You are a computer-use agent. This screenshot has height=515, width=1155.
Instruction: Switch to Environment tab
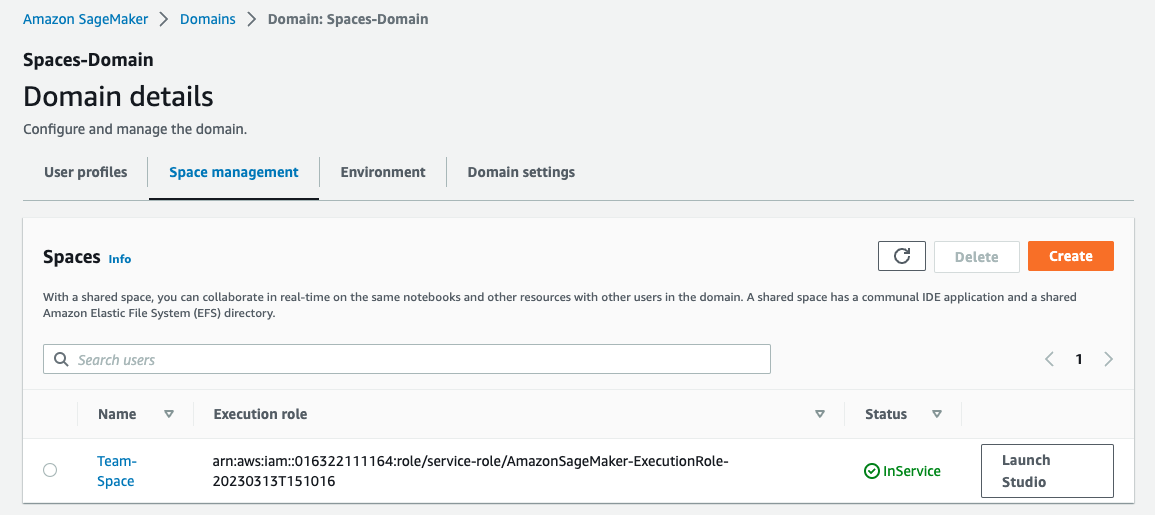[x=383, y=172]
